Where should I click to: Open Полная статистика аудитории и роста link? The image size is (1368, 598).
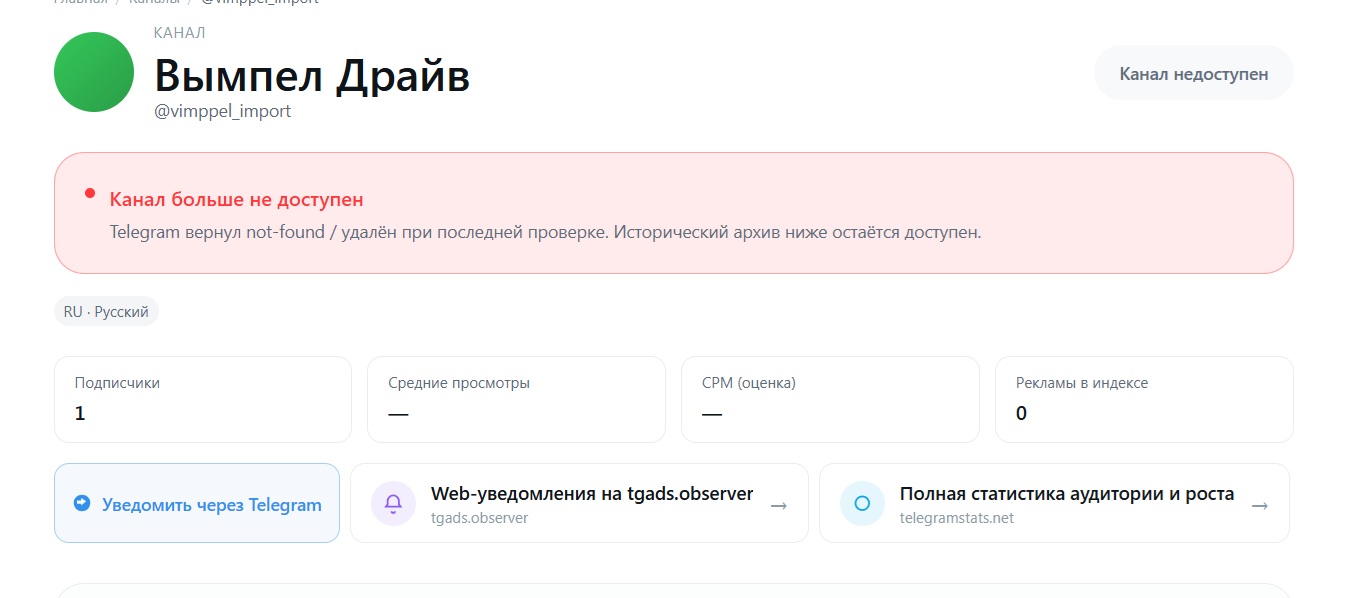(x=1054, y=503)
